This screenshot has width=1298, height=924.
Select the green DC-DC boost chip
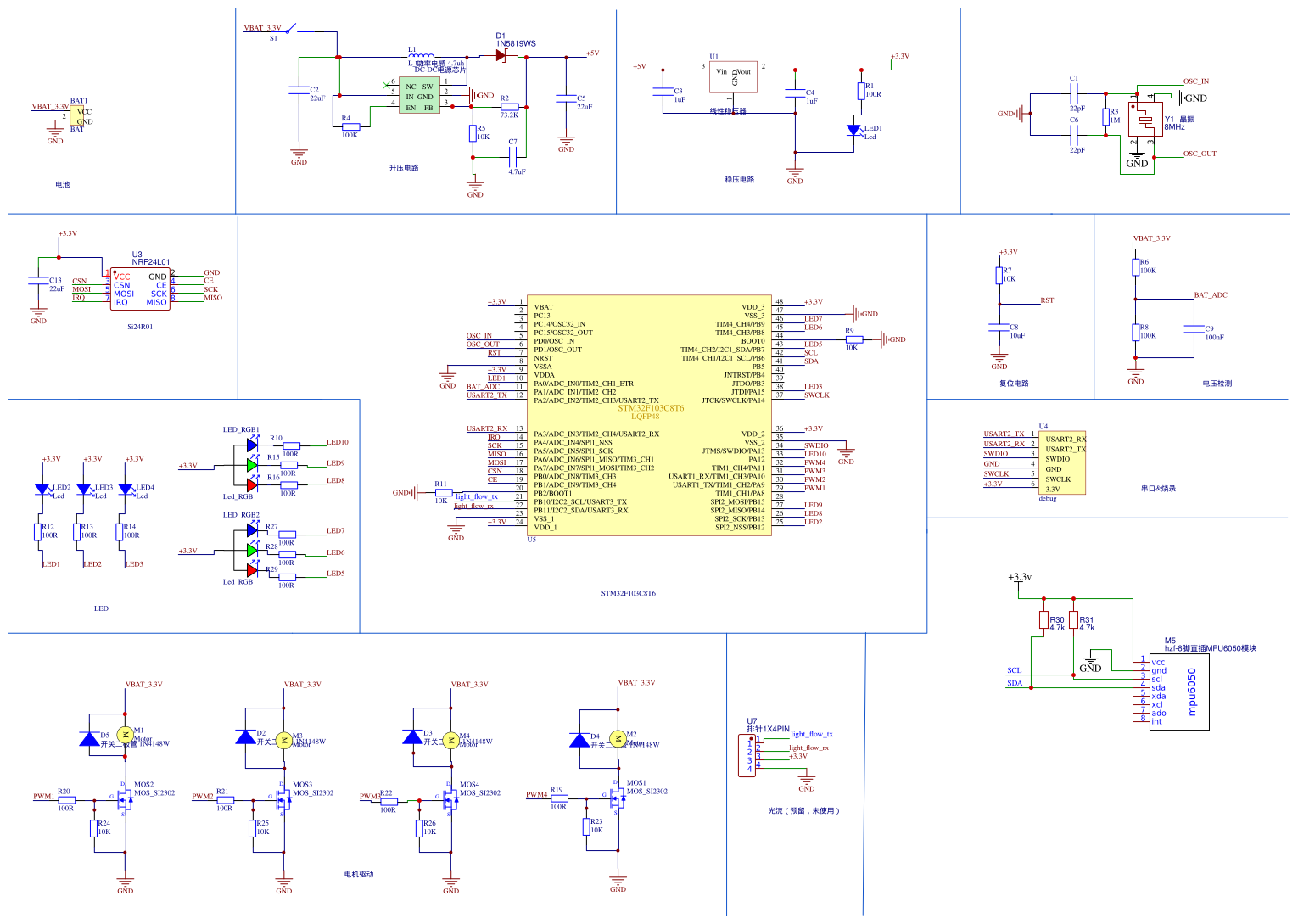419,97
